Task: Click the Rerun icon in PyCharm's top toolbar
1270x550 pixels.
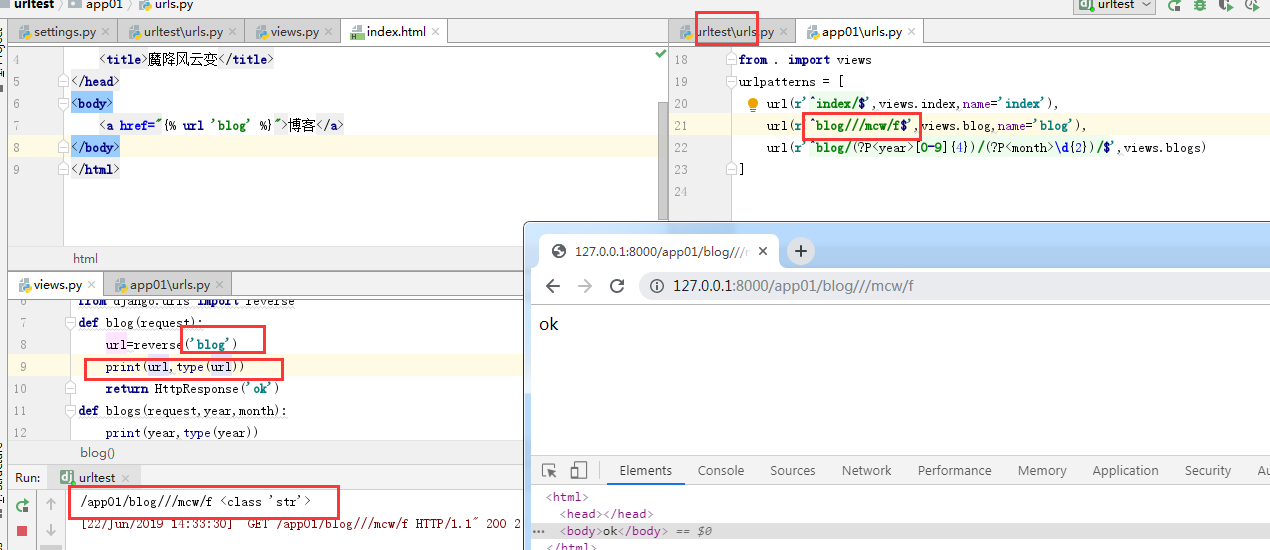Action: tap(1174, 5)
